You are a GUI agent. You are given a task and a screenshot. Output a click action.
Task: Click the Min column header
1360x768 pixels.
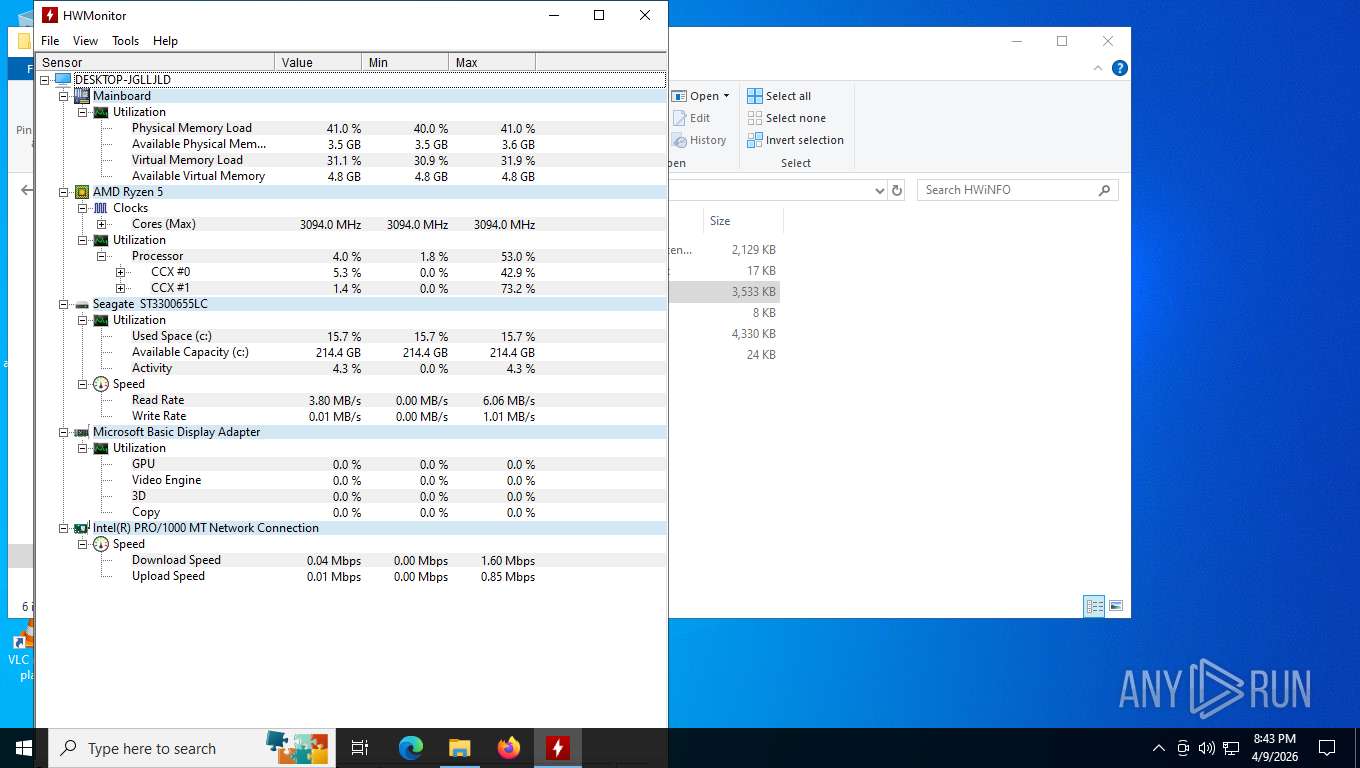tap(405, 62)
